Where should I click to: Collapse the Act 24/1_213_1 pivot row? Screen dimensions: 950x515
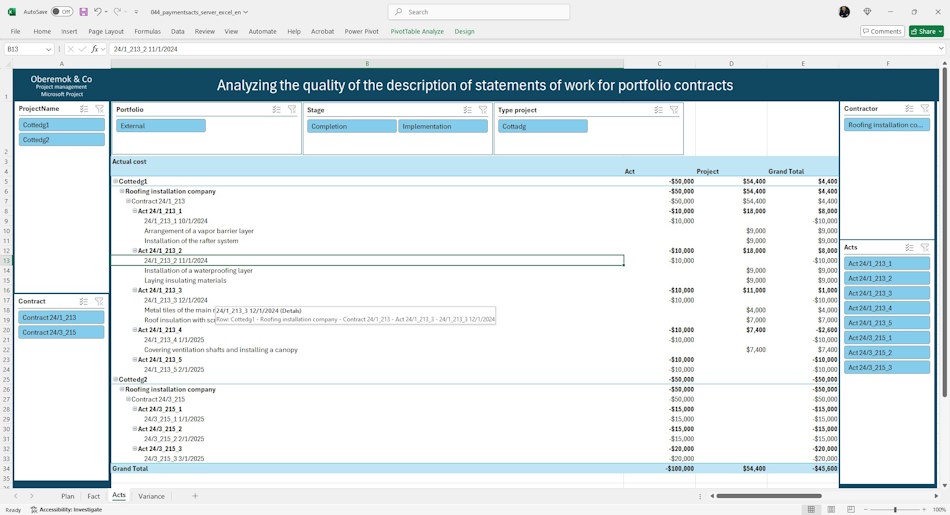pyautogui.click(x=135, y=211)
